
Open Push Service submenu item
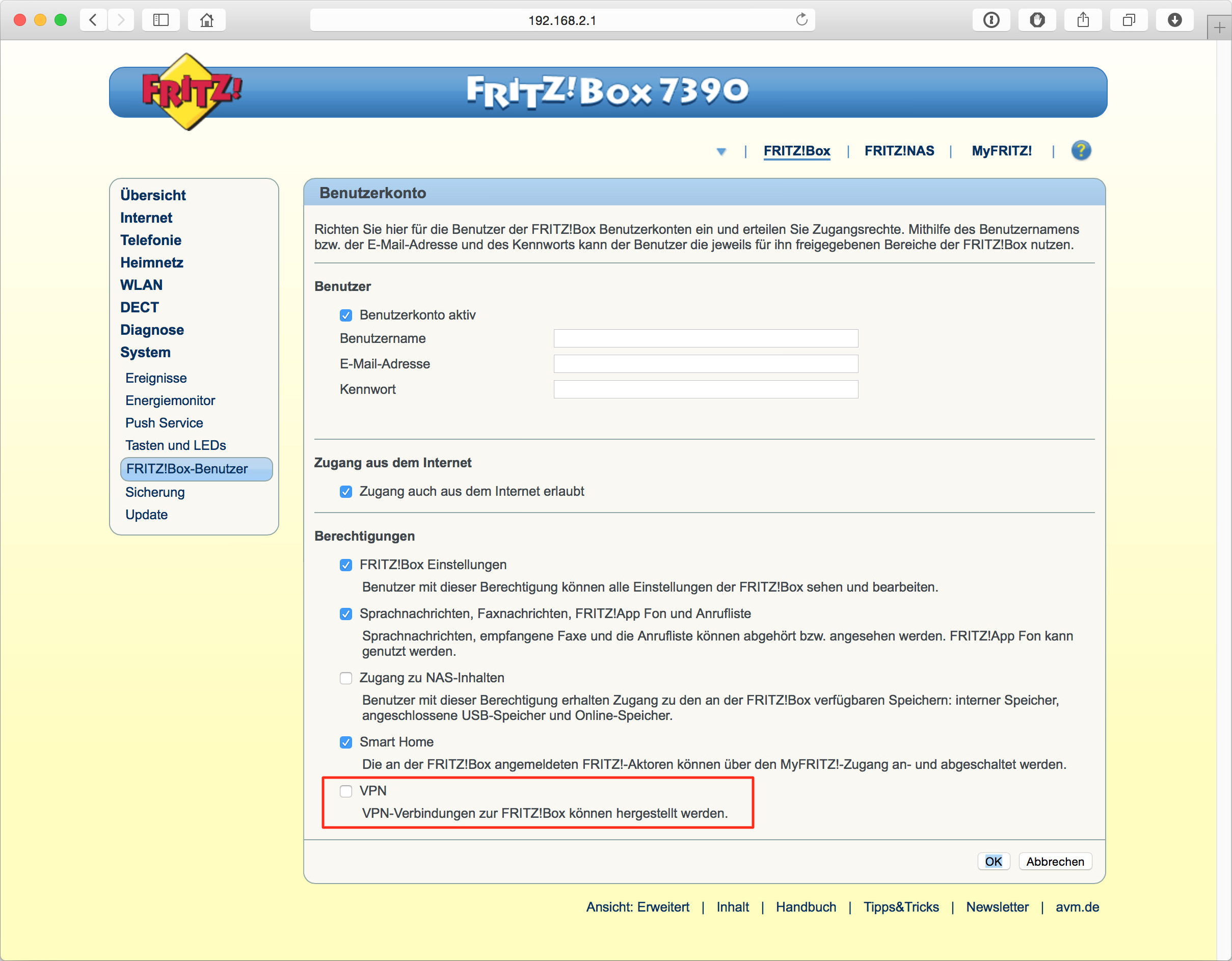coord(164,423)
